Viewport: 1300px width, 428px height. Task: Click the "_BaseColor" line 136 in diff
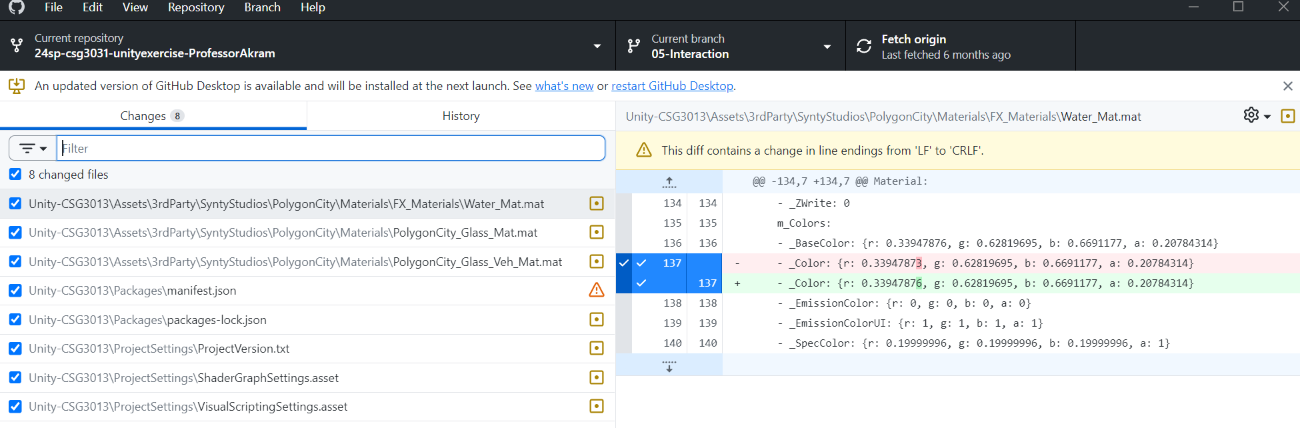pyautogui.click(x=1011, y=243)
